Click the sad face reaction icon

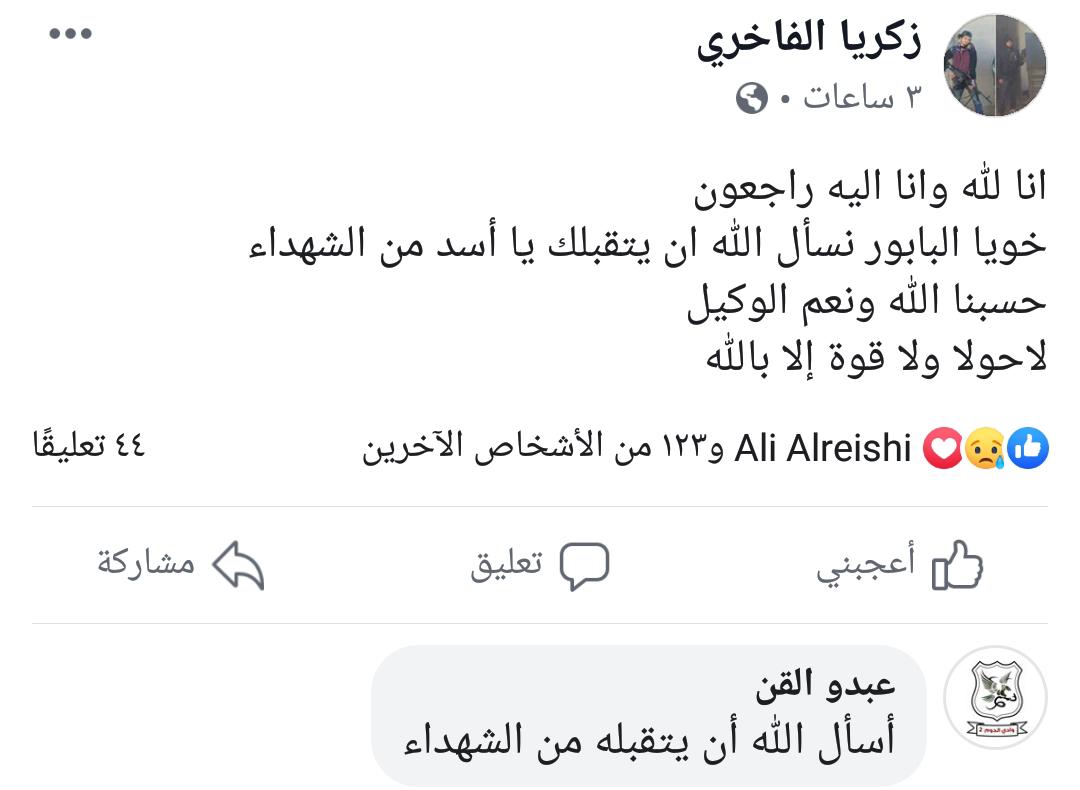[x=985, y=450]
